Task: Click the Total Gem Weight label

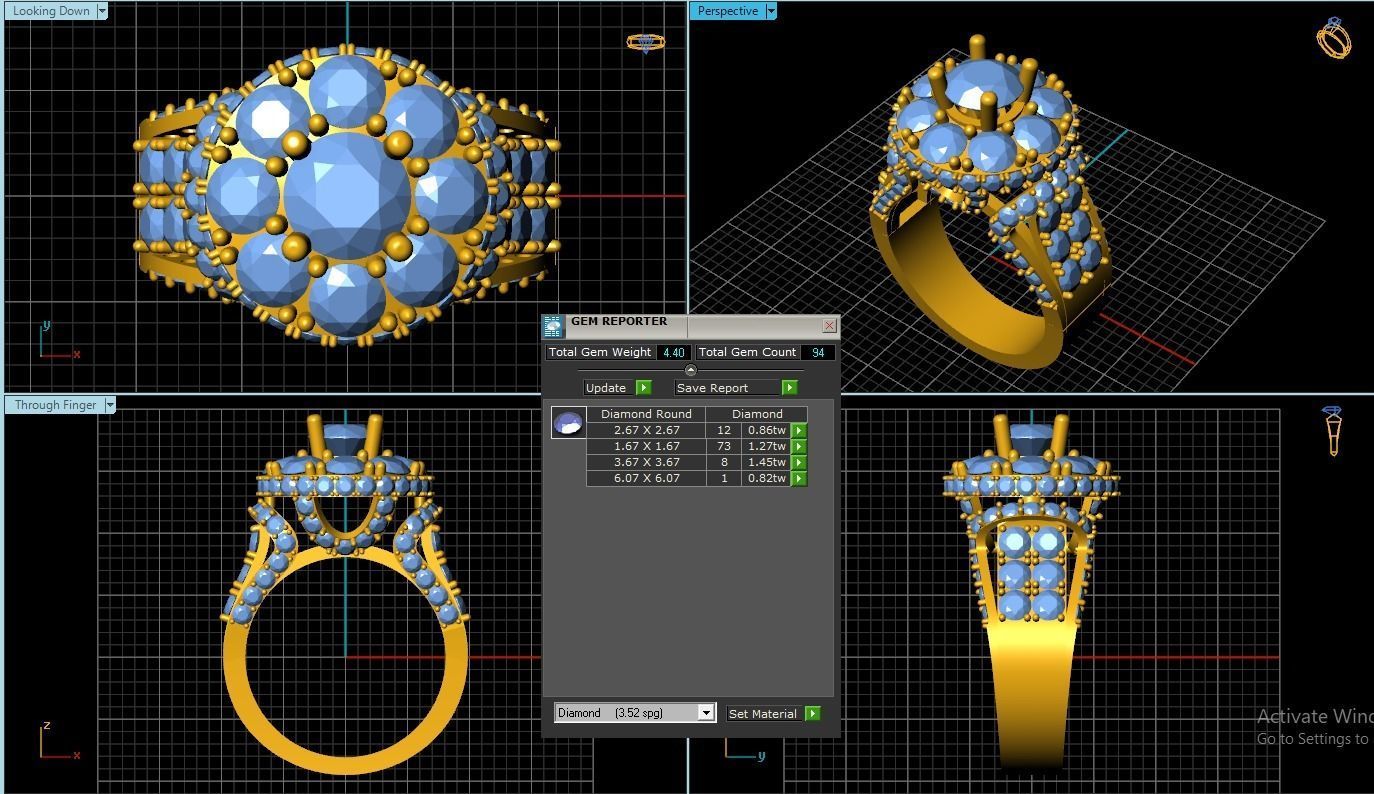Action: click(600, 352)
